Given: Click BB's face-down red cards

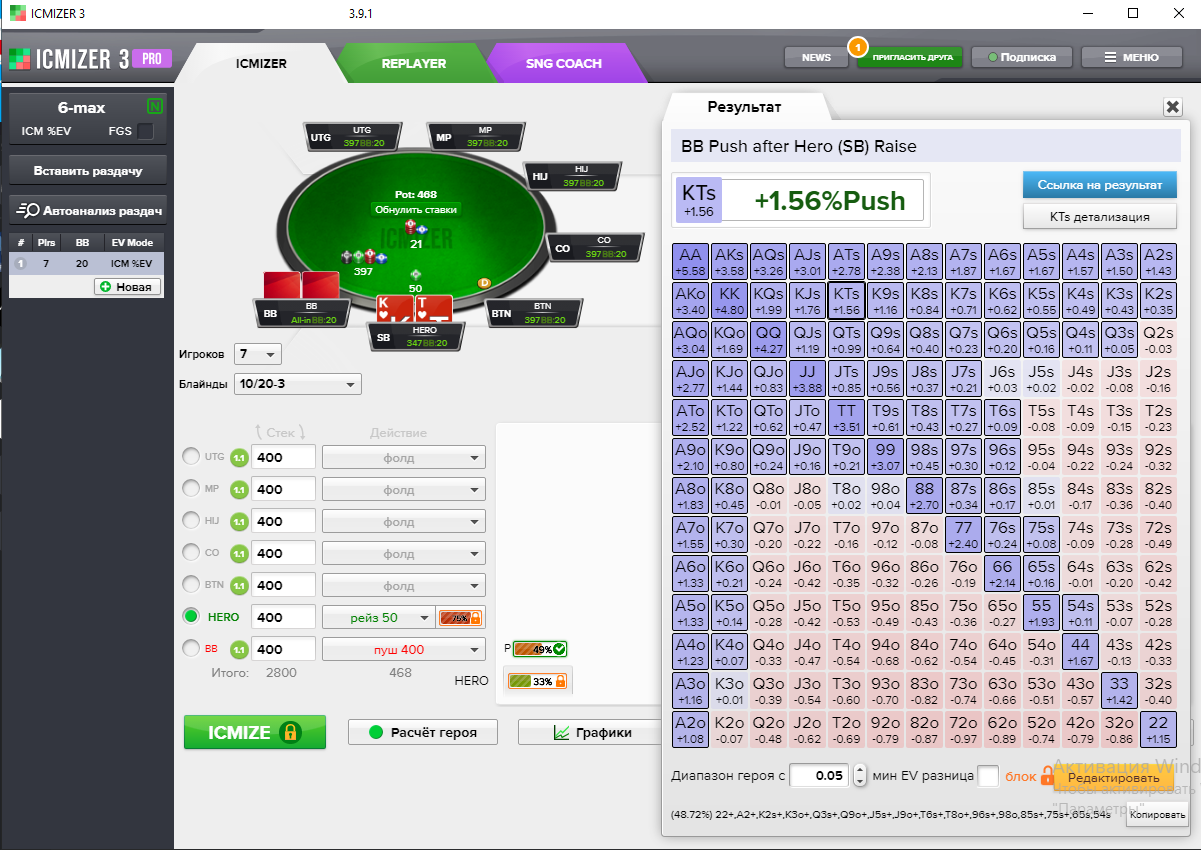Looking at the screenshot, I should [x=302, y=285].
